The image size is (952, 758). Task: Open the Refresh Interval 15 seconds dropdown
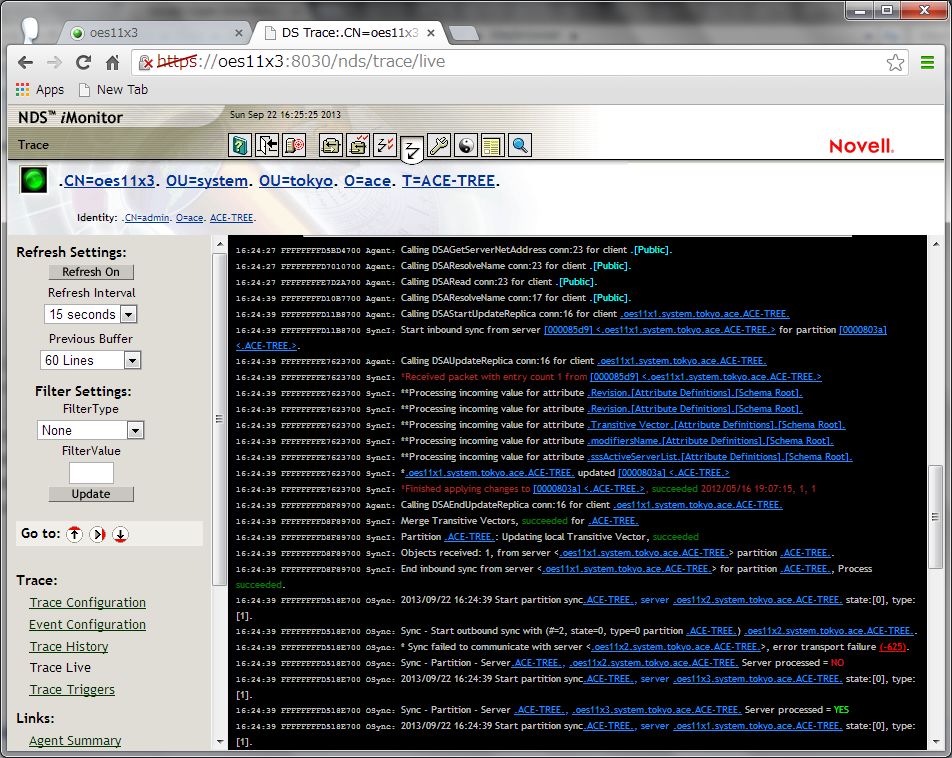coord(90,314)
